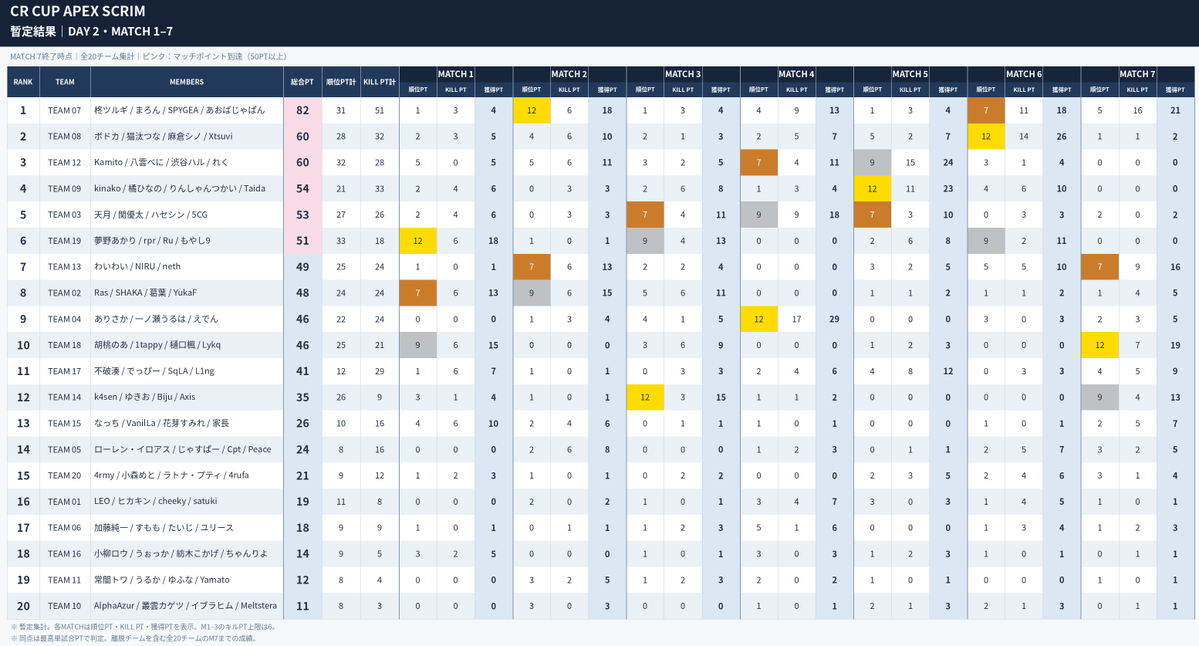Select the TEAM 04 name cell
This screenshot has width=1199, height=646.
tap(65, 319)
